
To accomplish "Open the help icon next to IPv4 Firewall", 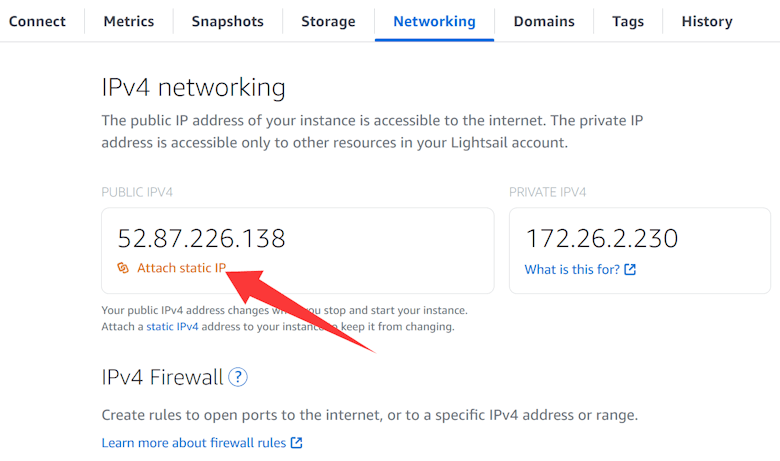I will pyautogui.click(x=237, y=377).
